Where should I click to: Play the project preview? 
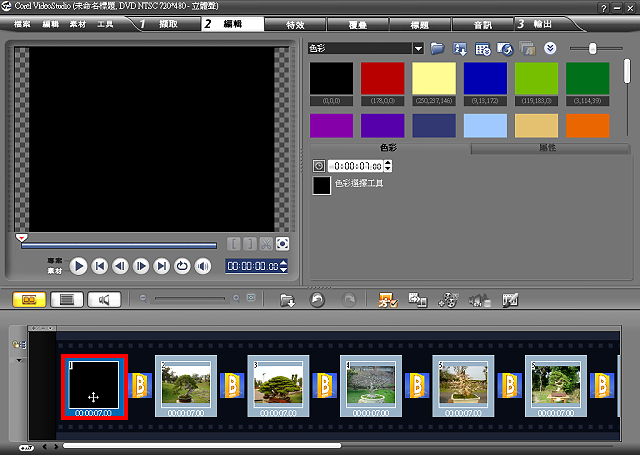click(78, 266)
